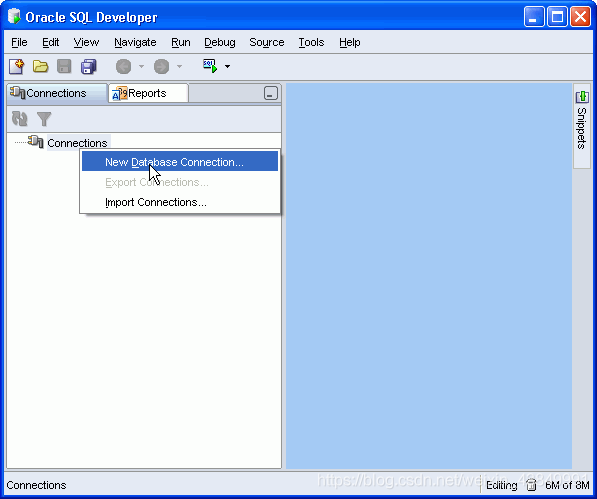The height and width of the screenshot is (499, 597).
Task: Click the Save All toolbar icon
Action: tap(88, 67)
